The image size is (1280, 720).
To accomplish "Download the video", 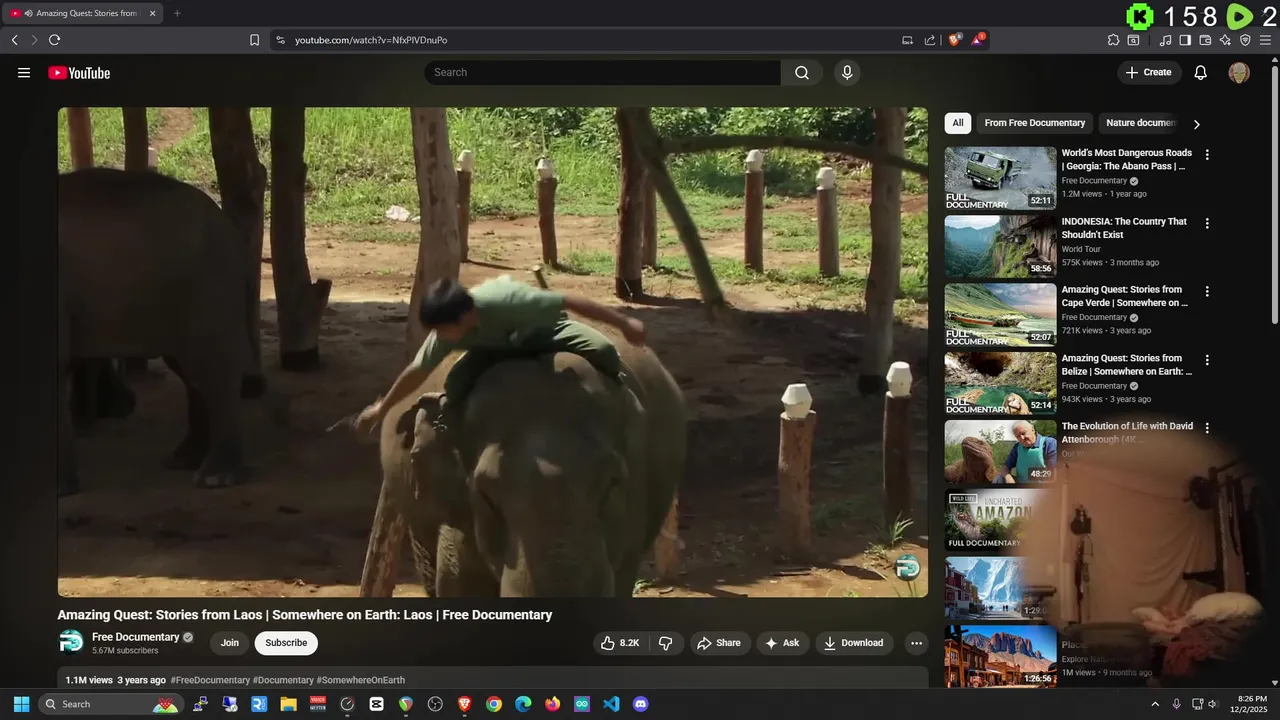I will click(854, 643).
